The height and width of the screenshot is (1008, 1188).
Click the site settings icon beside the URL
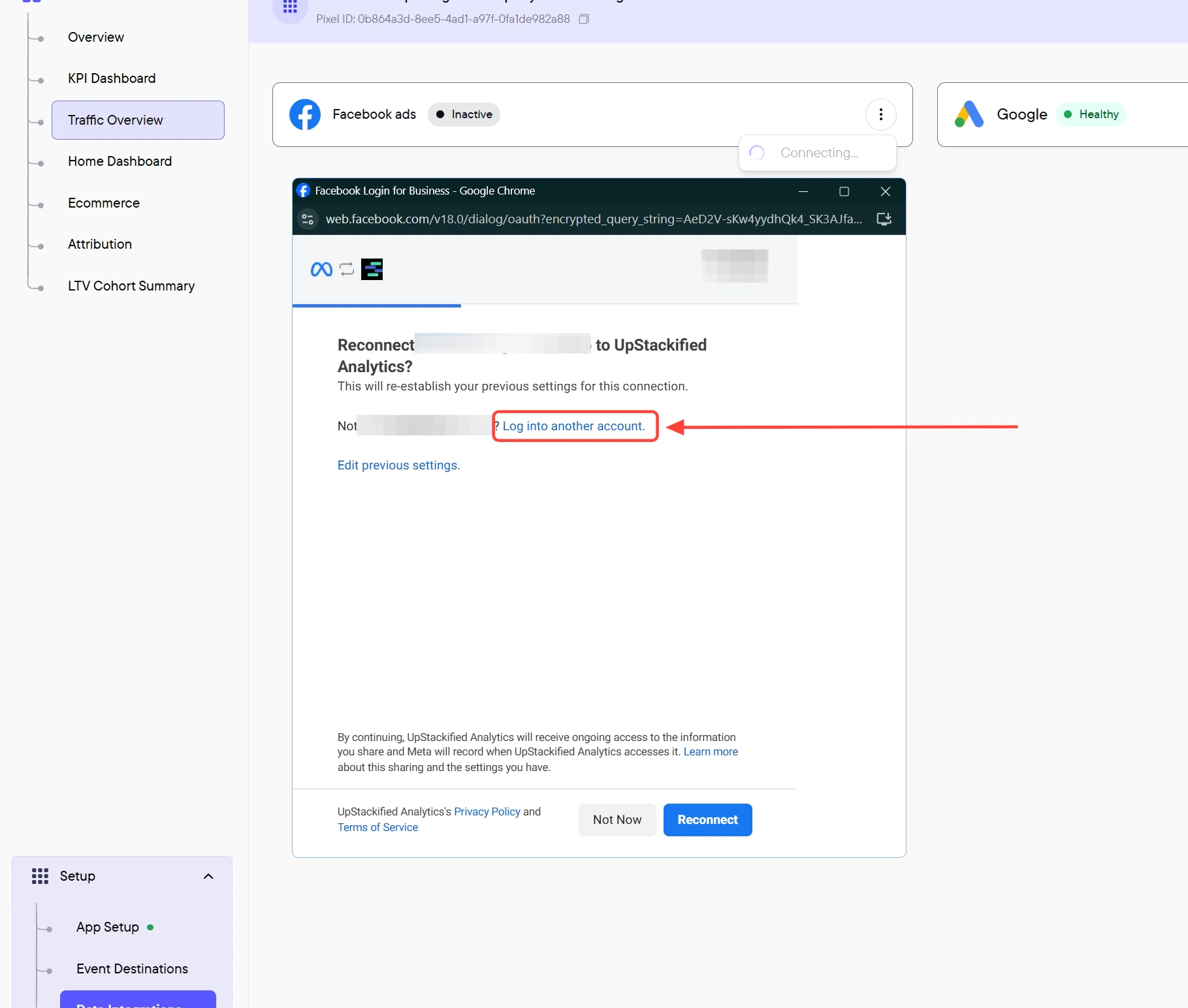coord(308,219)
